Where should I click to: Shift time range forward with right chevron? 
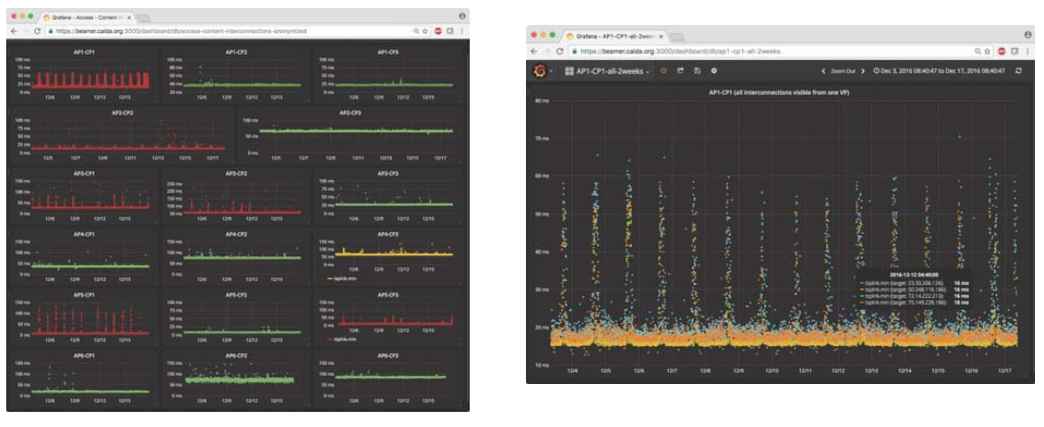point(864,71)
